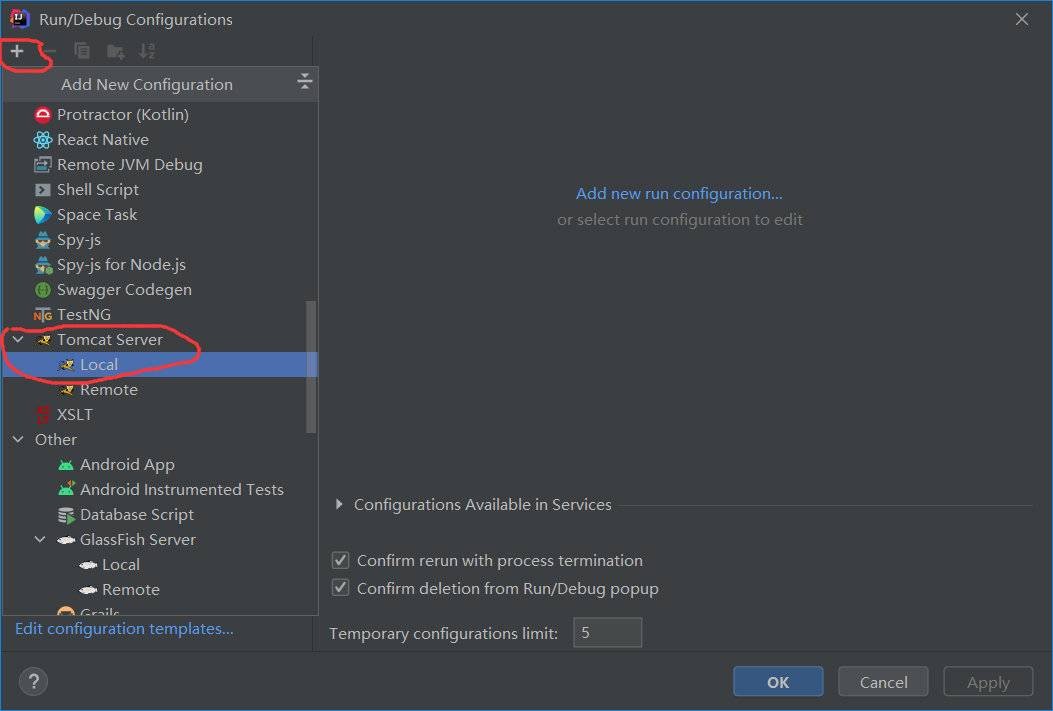Screen dimensions: 1053x711
Task: Click the Tomcat Local configuration icon
Action: pos(66,365)
